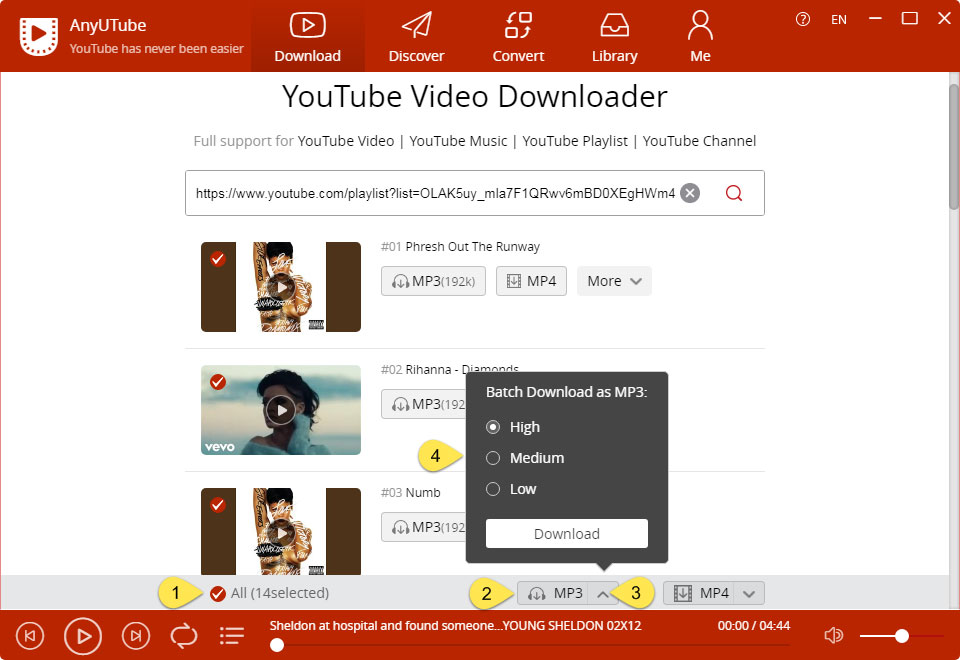Open the EN language selector
The width and height of the screenshot is (960, 660).
point(839,20)
